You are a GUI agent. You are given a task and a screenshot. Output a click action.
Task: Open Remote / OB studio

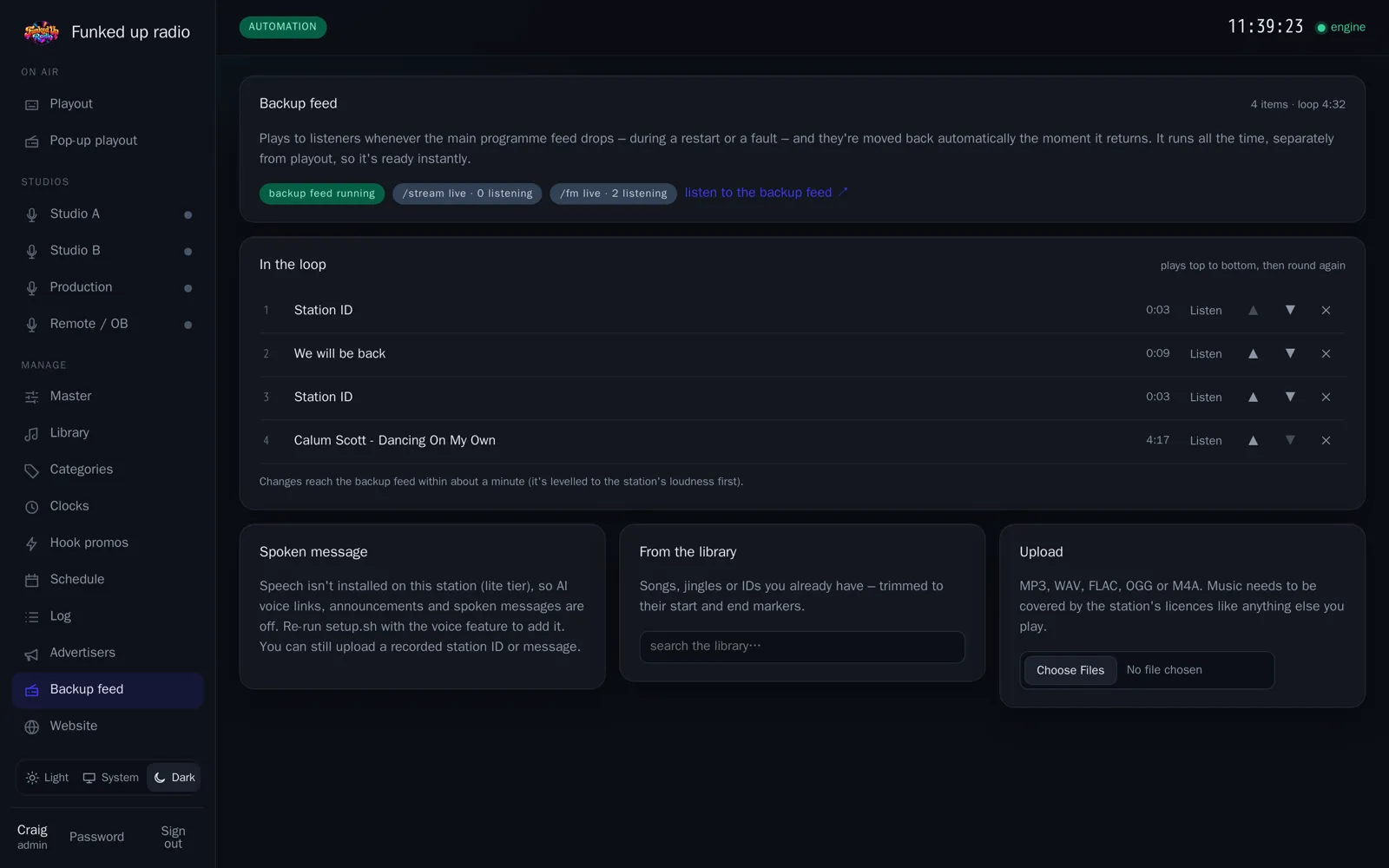click(x=108, y=324)
